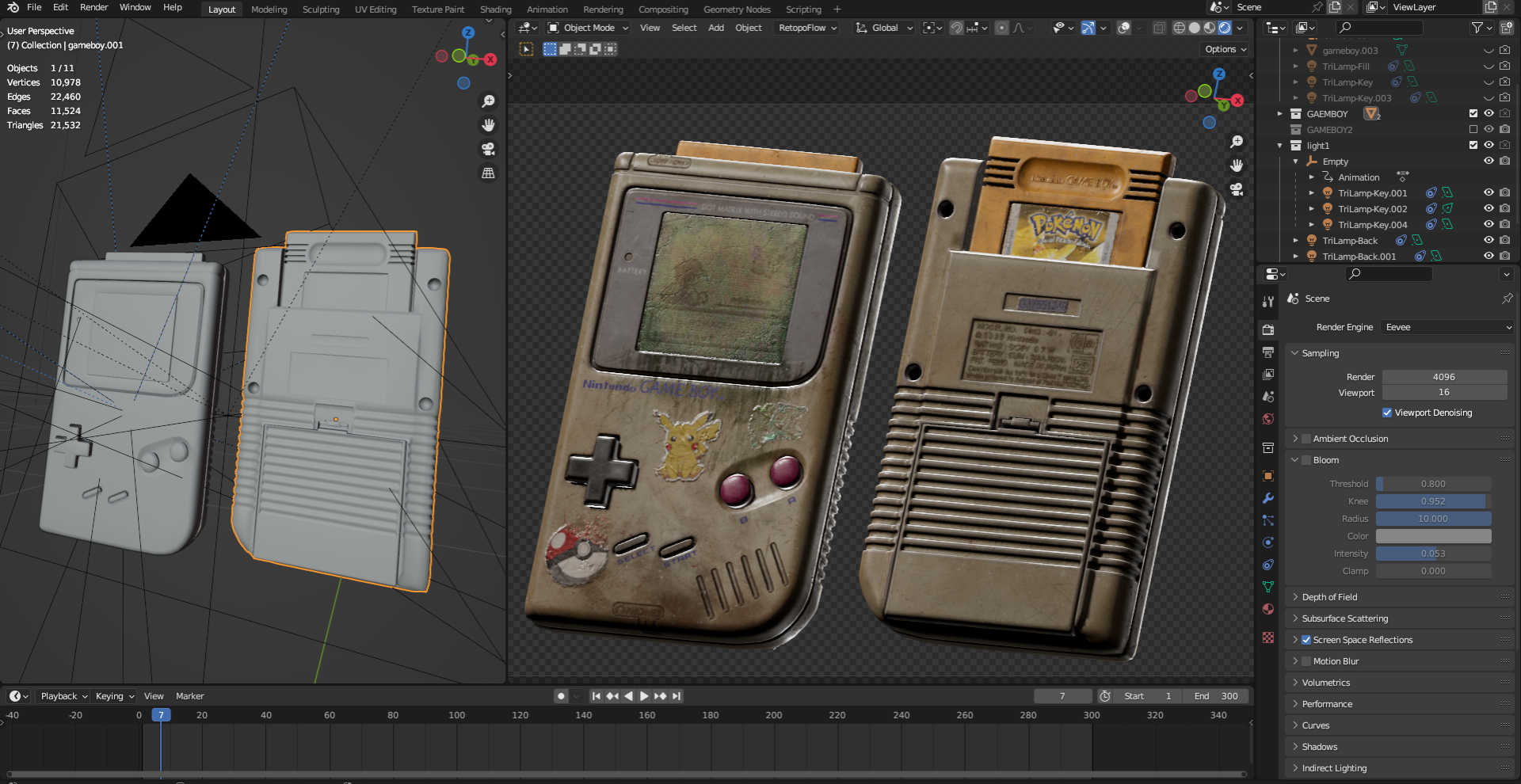Select solid viewport shading

point(1194,28)
